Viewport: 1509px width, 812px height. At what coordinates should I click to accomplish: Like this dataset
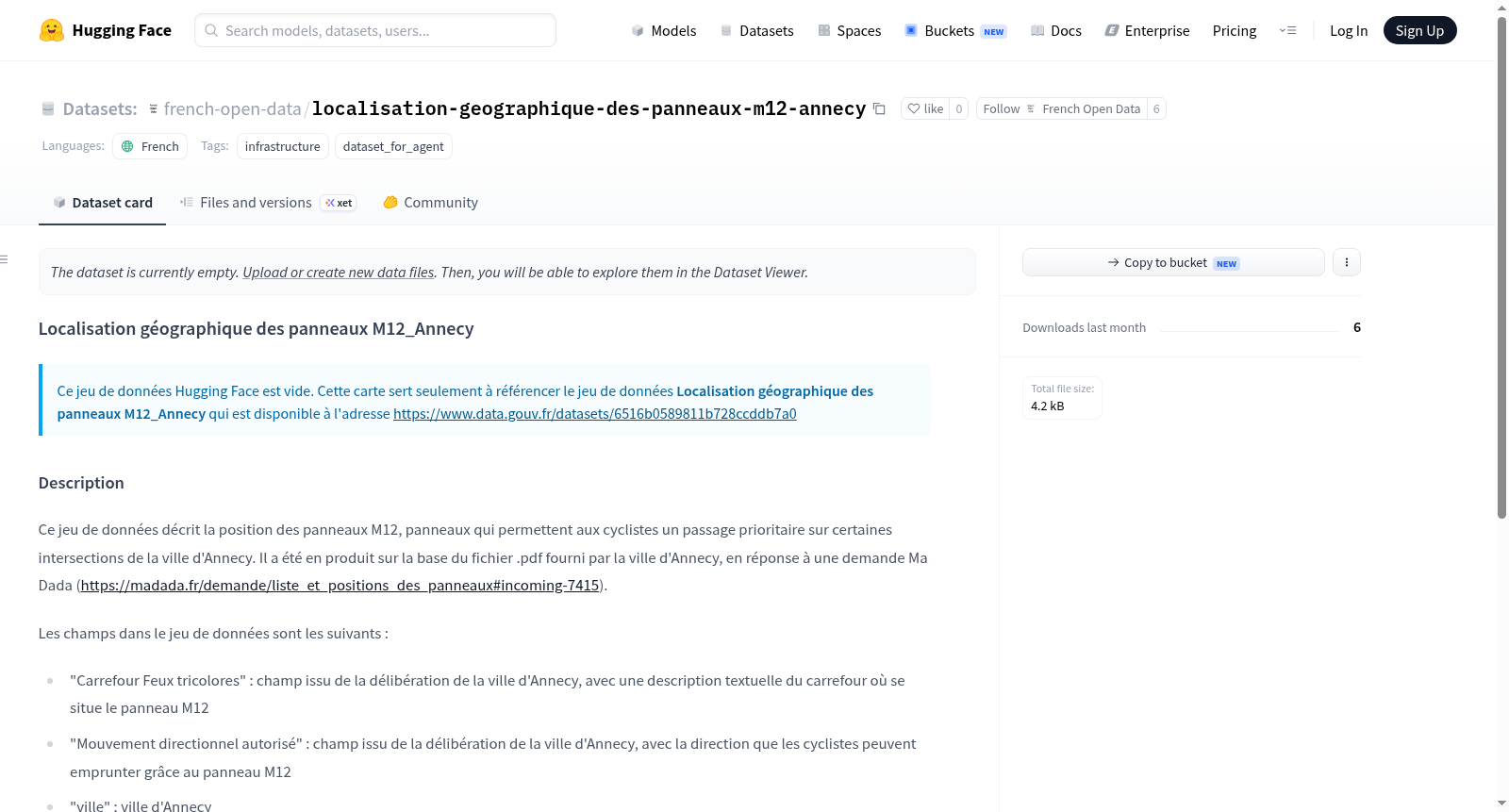[x=924, y=108]
